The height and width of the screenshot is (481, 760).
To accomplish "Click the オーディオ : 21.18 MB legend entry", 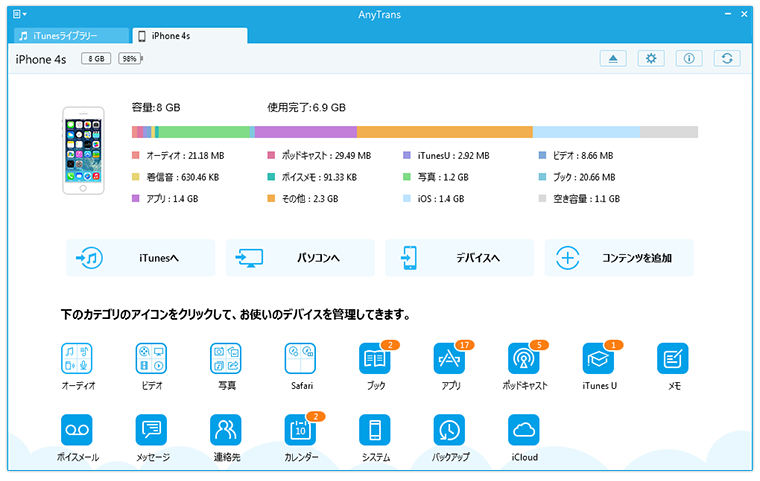I will pyautogui.click(x=178, y=156).
